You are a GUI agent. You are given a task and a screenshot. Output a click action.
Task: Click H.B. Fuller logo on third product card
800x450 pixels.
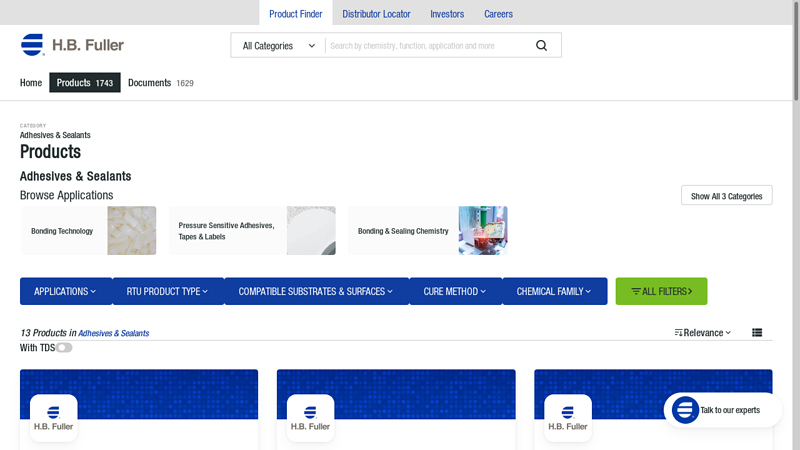click(x=568, y=418)
